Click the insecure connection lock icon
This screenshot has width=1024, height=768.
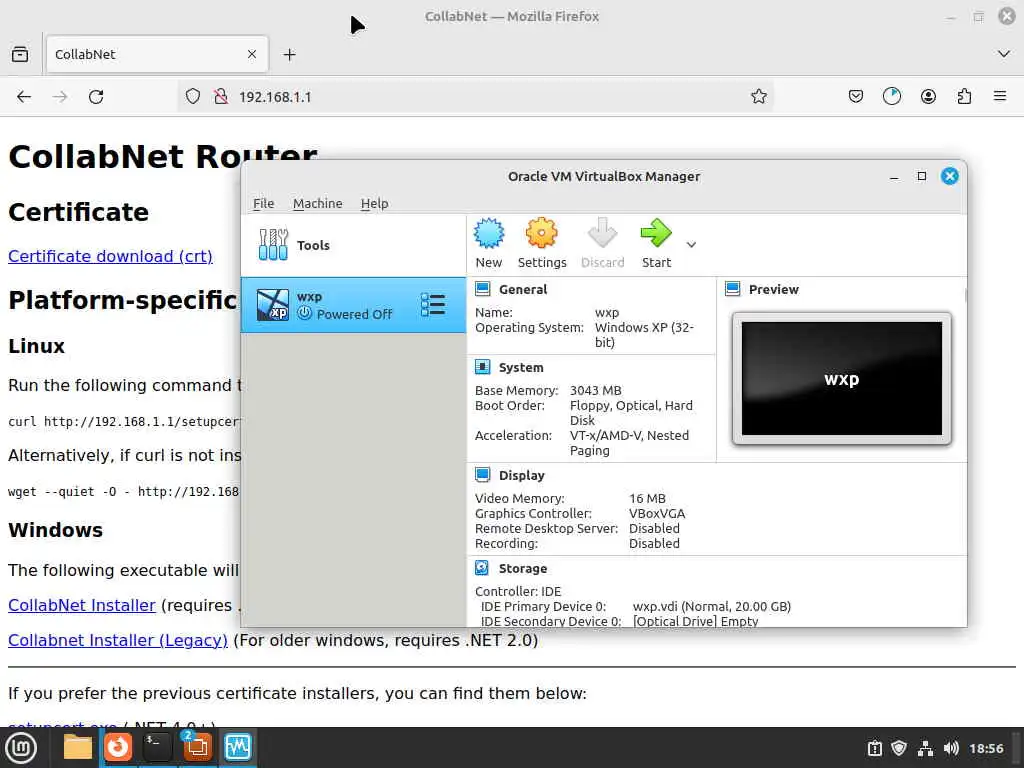[x=221, y=97]
